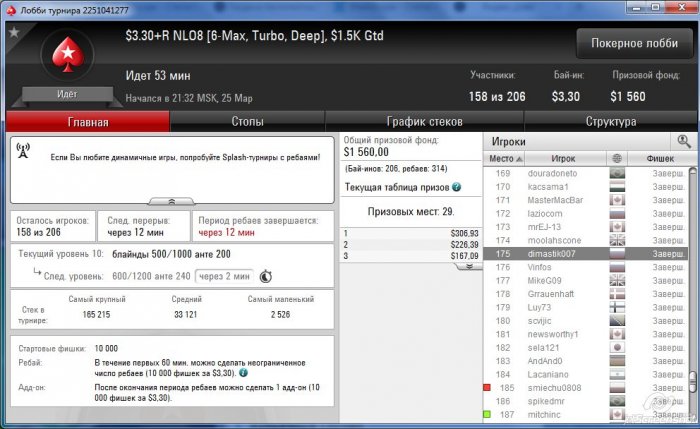
Task: Select player AndAnd0 in the list
Action: (586, 361)
